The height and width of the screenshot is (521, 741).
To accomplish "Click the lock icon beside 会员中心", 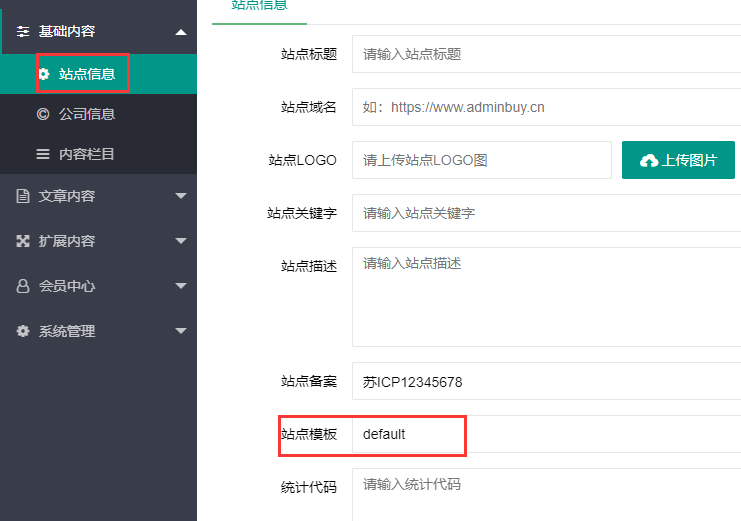I will point(23,286).
